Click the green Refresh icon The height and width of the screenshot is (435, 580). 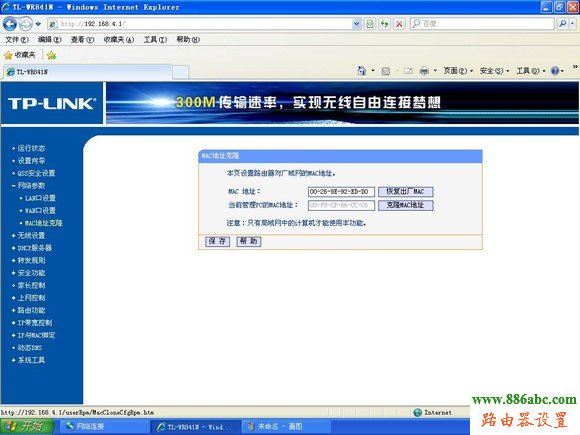click(385, 24)
